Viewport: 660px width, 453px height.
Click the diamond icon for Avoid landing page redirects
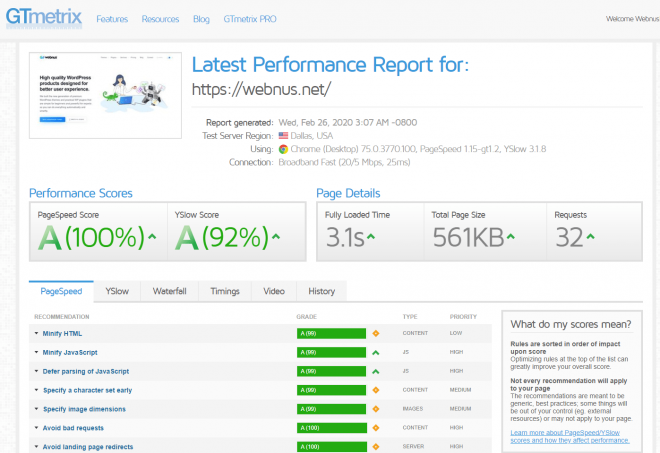(376, 447)
